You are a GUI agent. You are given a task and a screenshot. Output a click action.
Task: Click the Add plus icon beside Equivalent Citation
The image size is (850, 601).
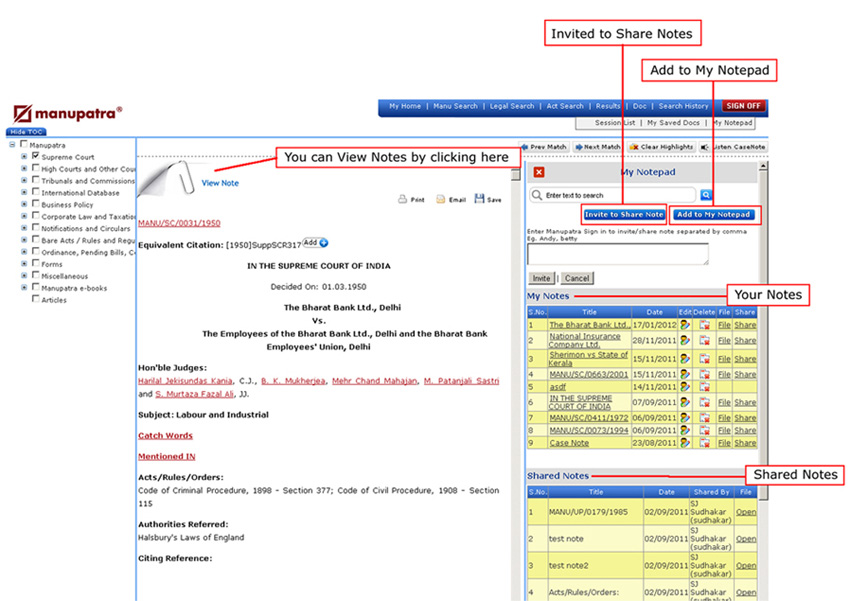(324, 243)
